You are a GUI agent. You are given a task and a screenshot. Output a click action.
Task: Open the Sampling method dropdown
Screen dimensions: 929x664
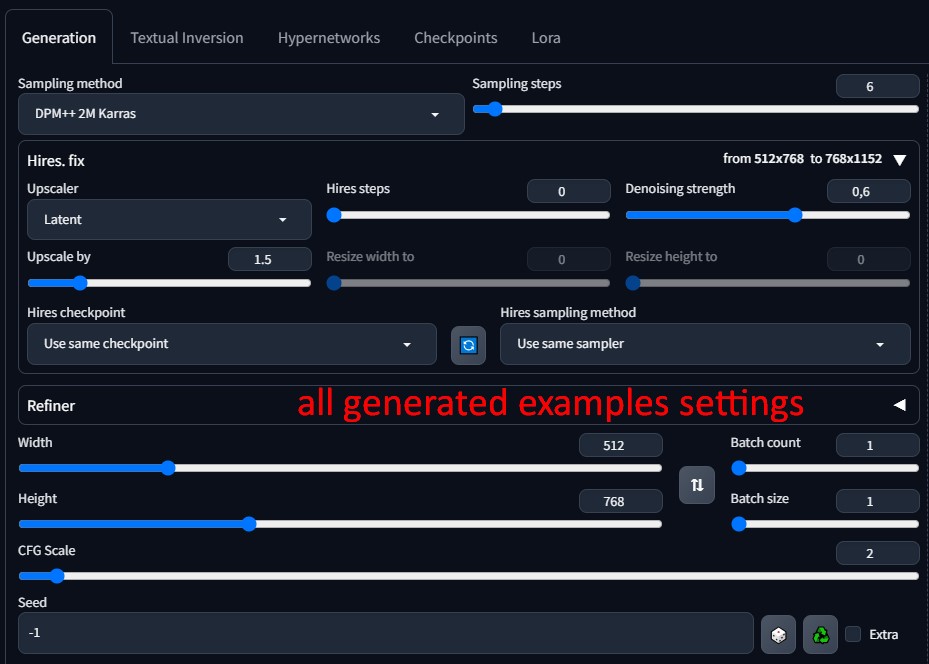coord(241,114)
